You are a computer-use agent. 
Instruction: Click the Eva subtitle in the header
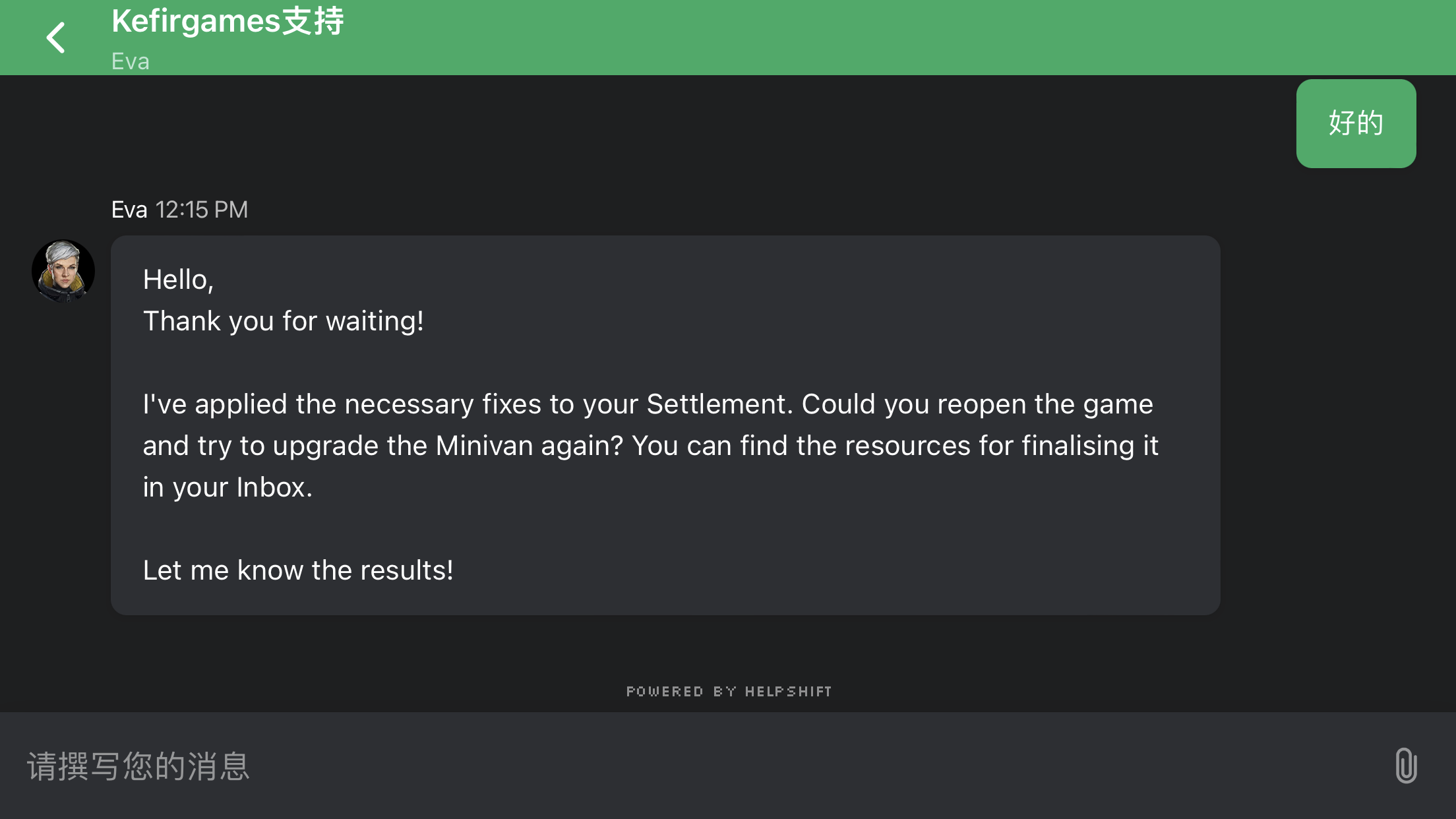point(131,61)
